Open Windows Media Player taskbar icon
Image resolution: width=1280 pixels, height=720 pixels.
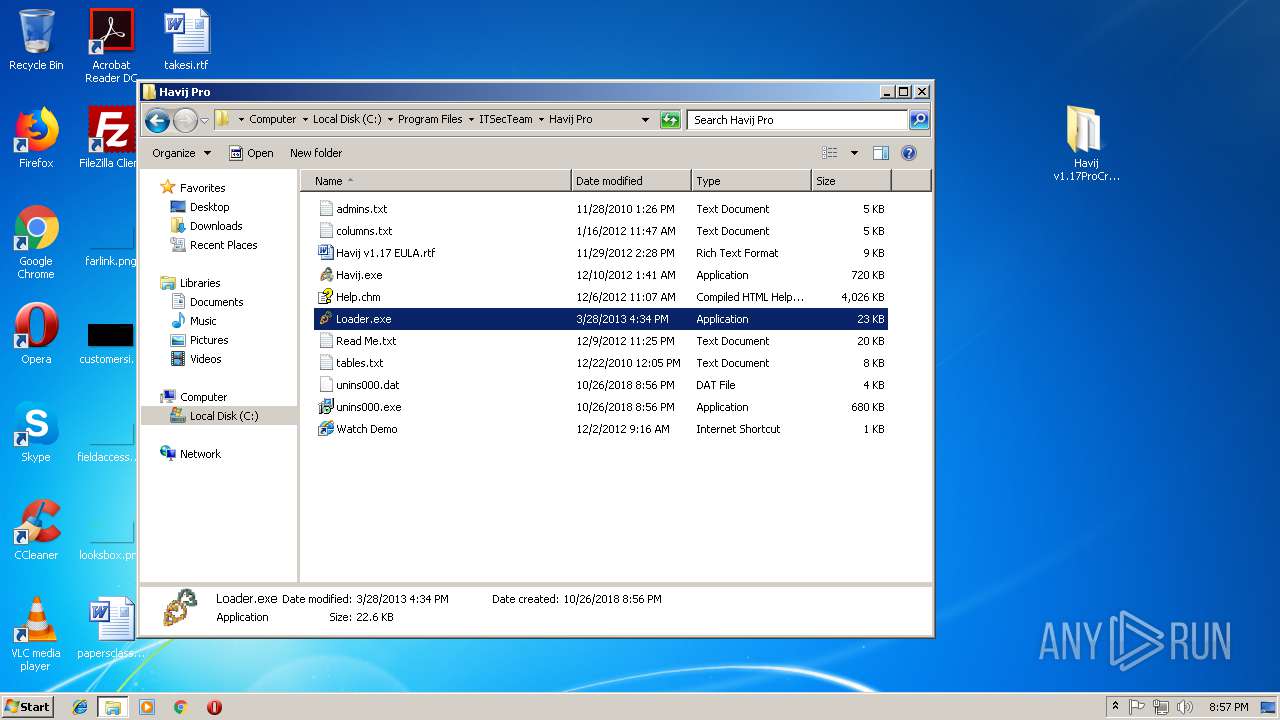(147, 707)
